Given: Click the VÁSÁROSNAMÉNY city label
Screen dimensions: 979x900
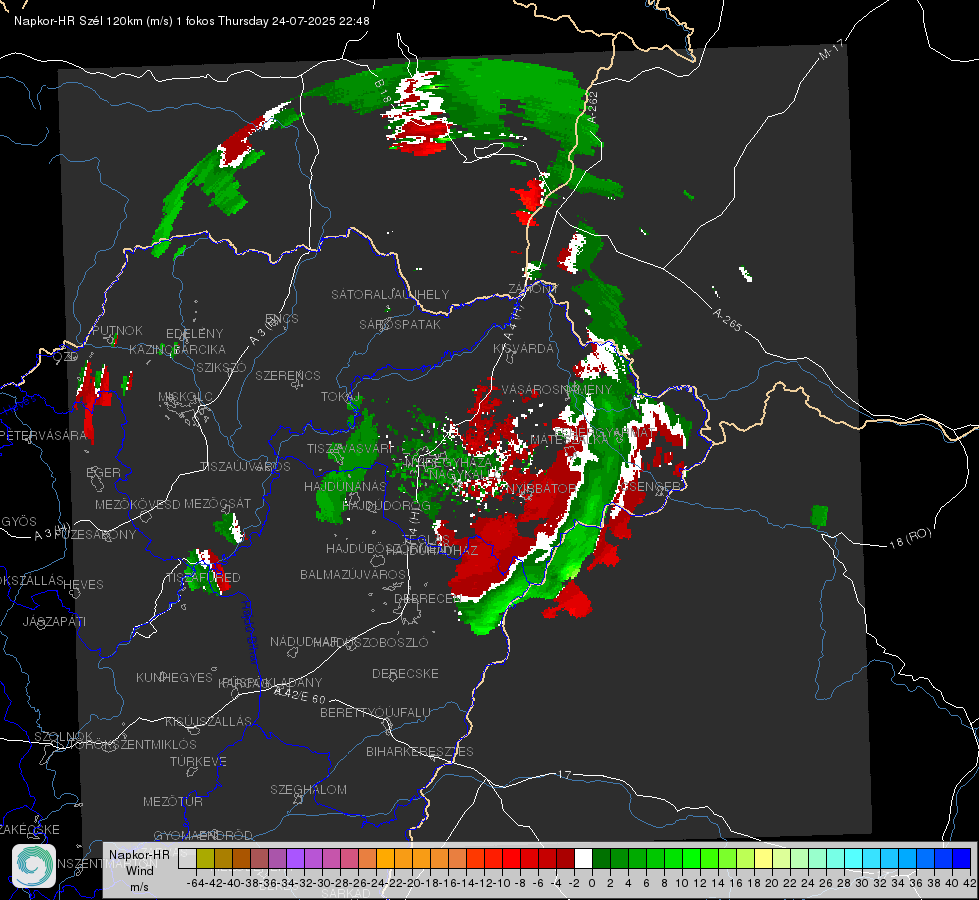Looking at the screenshot, I should [558, 389].
